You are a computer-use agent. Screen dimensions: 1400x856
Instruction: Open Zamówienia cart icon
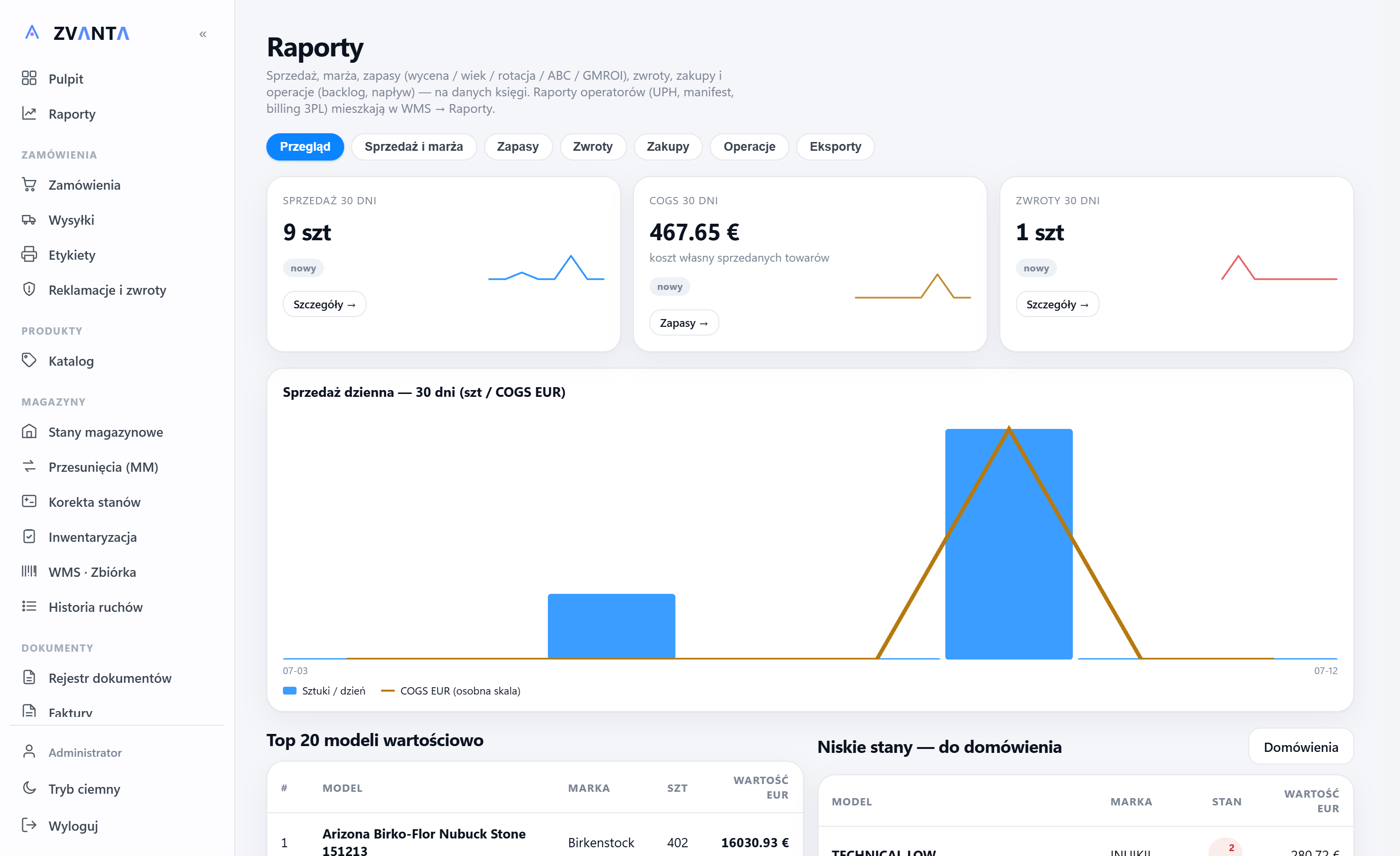29,185
